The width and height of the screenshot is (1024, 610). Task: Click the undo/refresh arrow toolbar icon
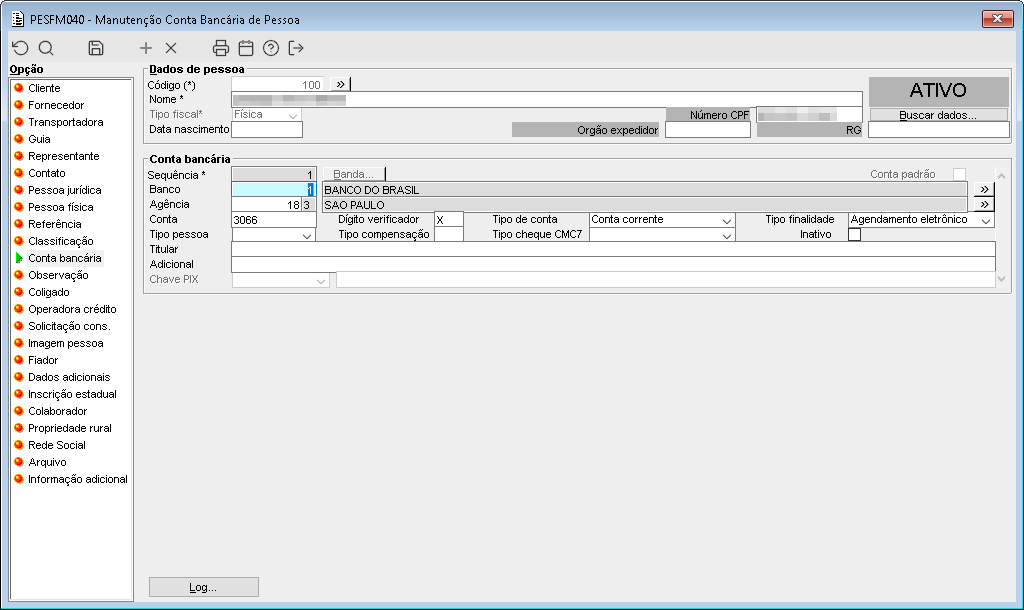tap(20, 48)
